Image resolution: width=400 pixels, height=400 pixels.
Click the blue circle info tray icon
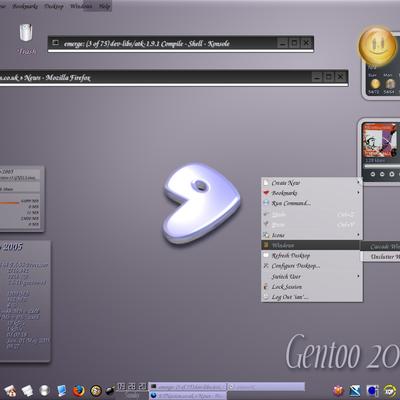(373, 390)
